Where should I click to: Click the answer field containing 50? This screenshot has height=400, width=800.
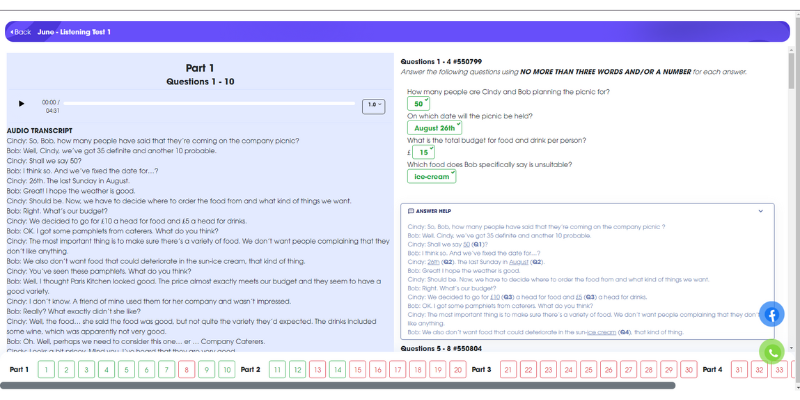click(x=418, y=104)
